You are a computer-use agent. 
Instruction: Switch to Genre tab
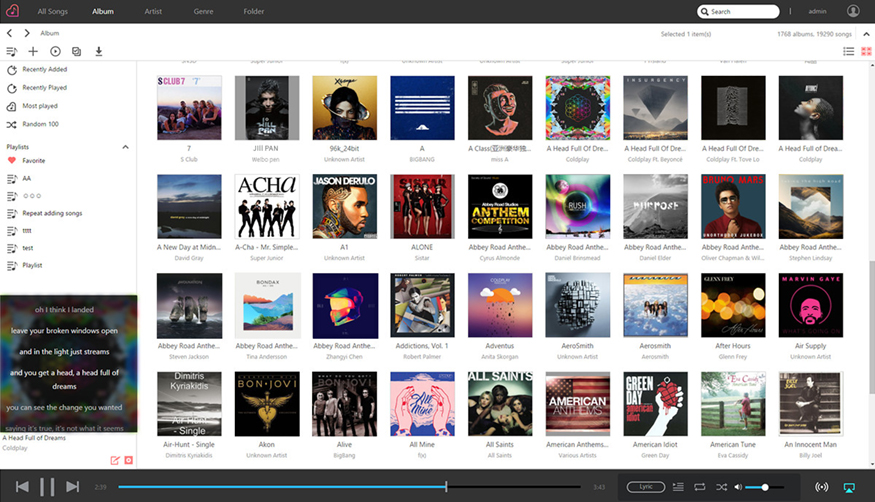tap(203, 11)
